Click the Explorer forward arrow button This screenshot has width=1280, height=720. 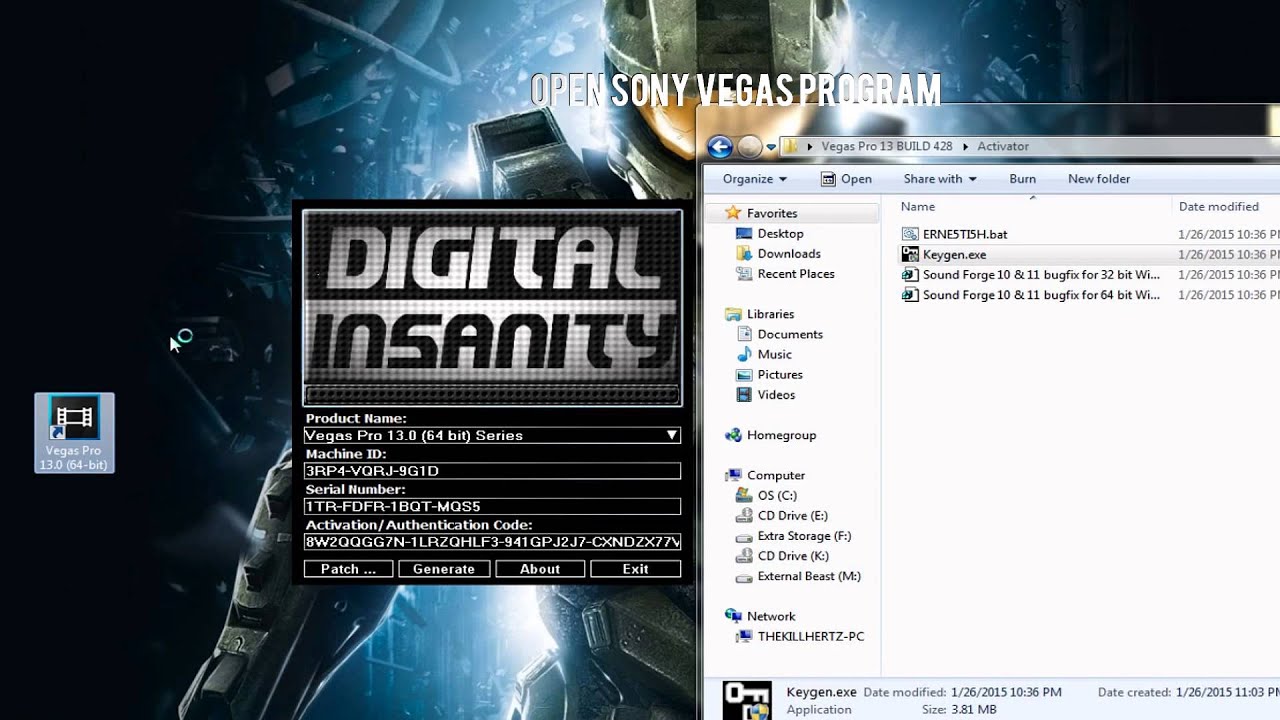click(750, 146)
